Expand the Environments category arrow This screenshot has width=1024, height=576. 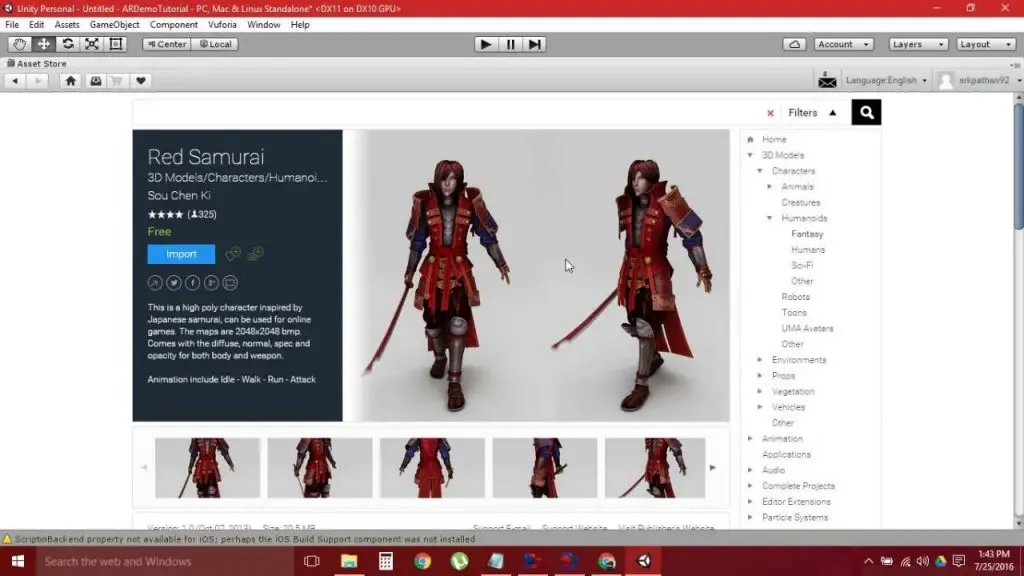tap(760, 360)
